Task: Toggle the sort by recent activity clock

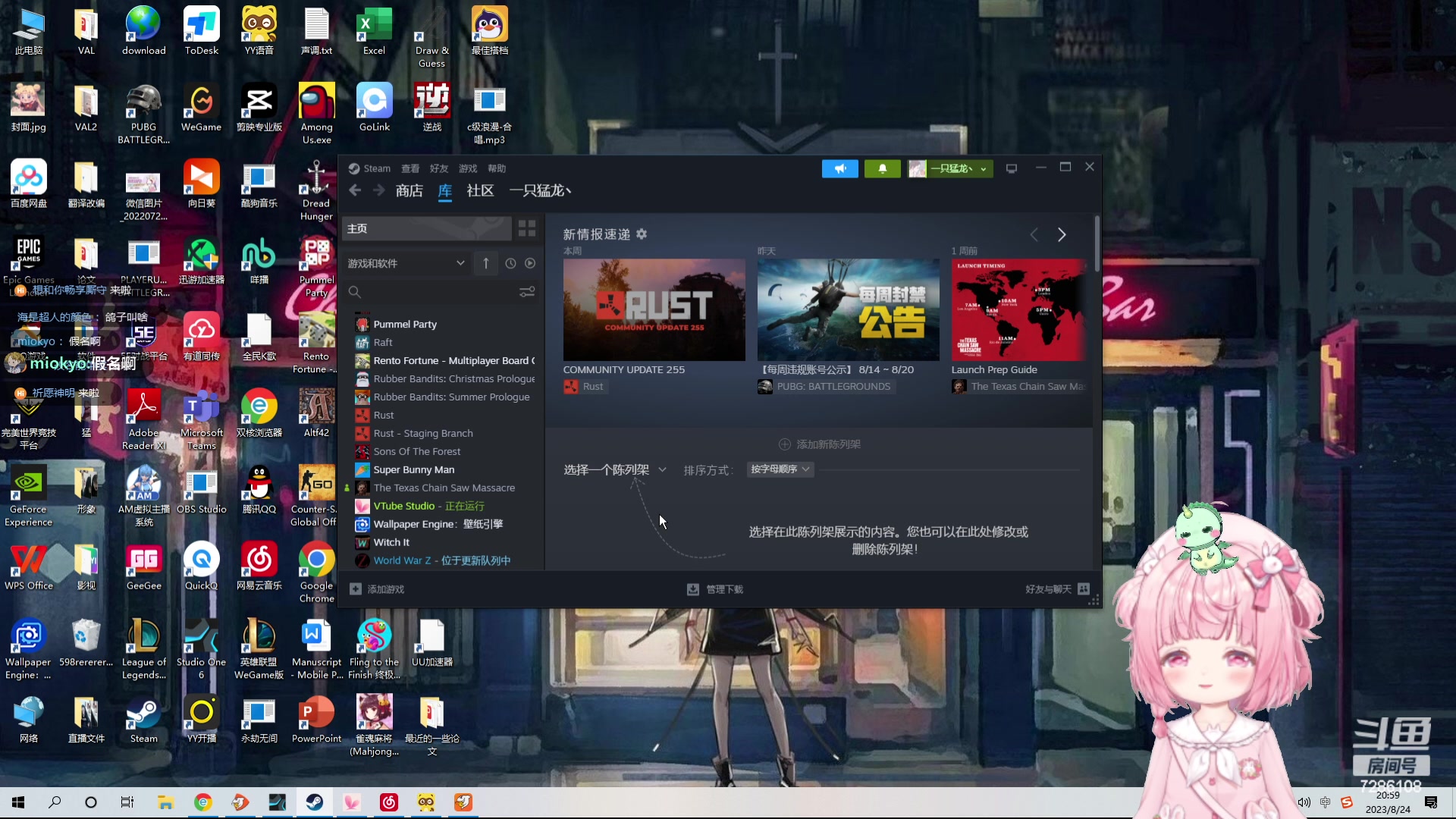Action: coord(510,263)
